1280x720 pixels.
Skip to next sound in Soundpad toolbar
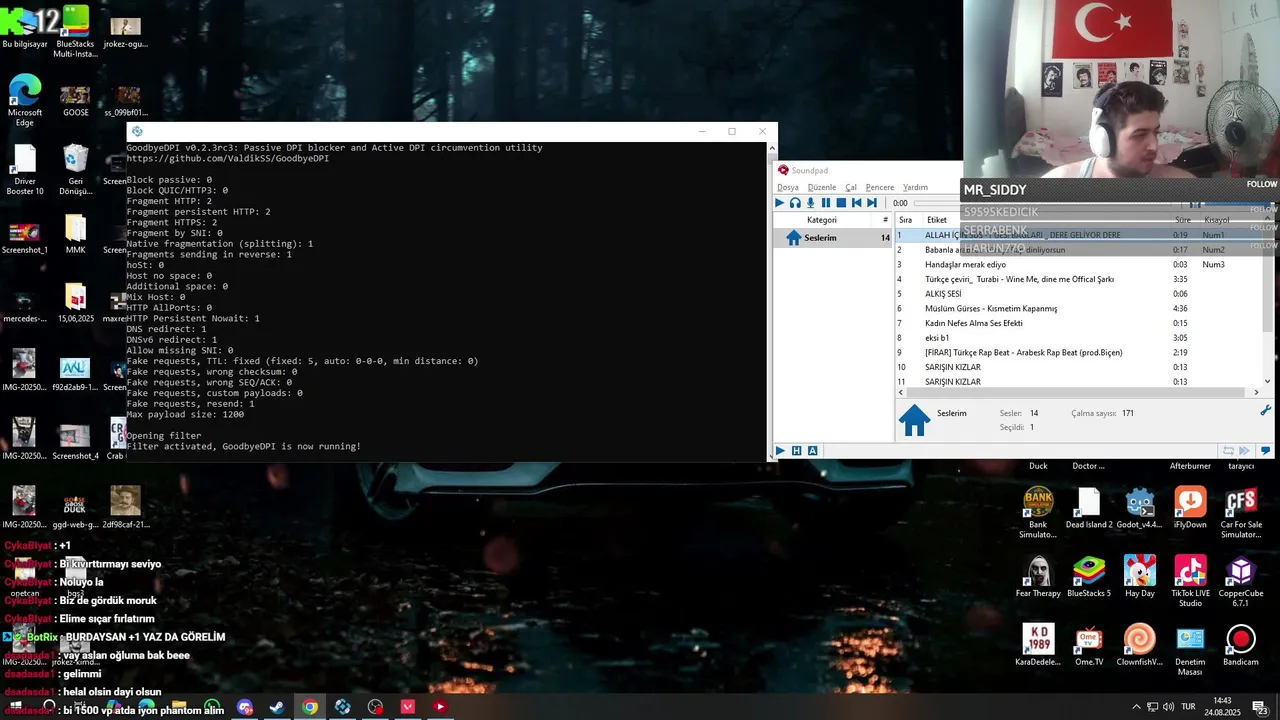(x=872, y=203)
